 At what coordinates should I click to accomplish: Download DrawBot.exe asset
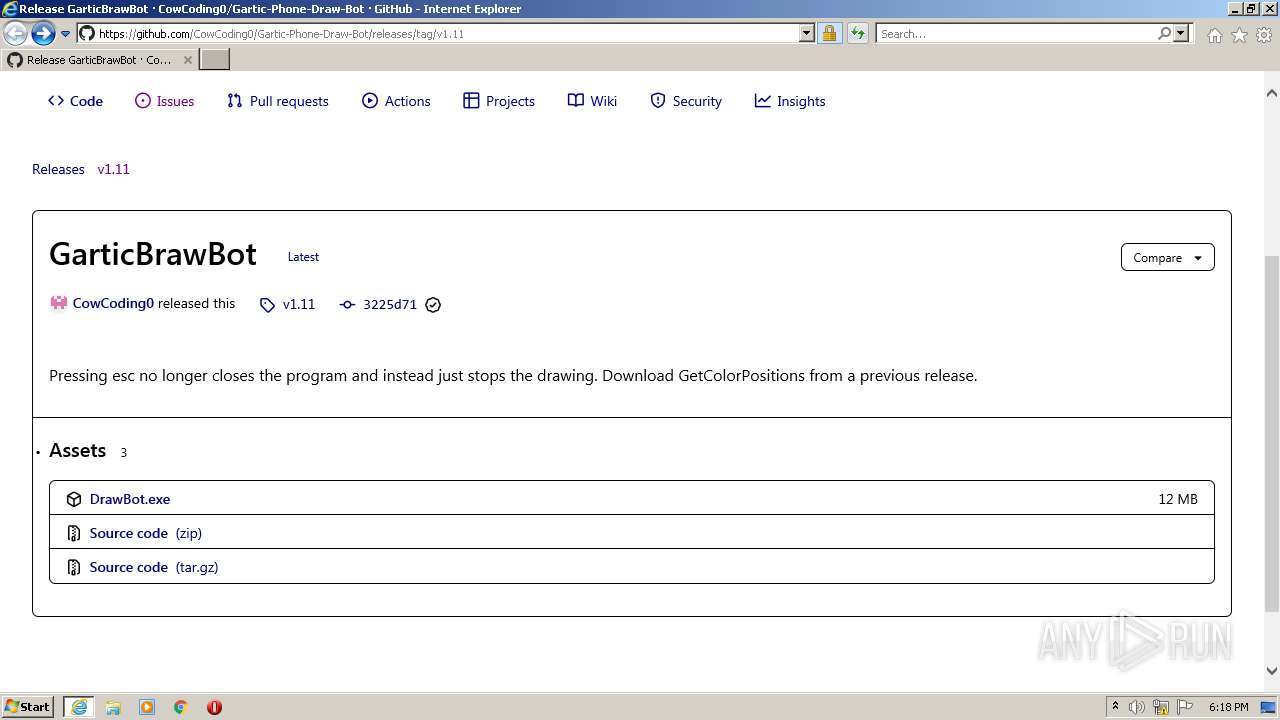click(130, 499)
